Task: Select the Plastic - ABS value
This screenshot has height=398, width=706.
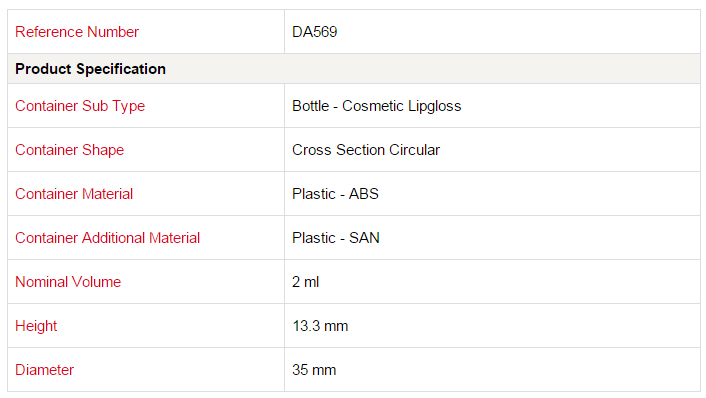Action: (x=335, y=194)
